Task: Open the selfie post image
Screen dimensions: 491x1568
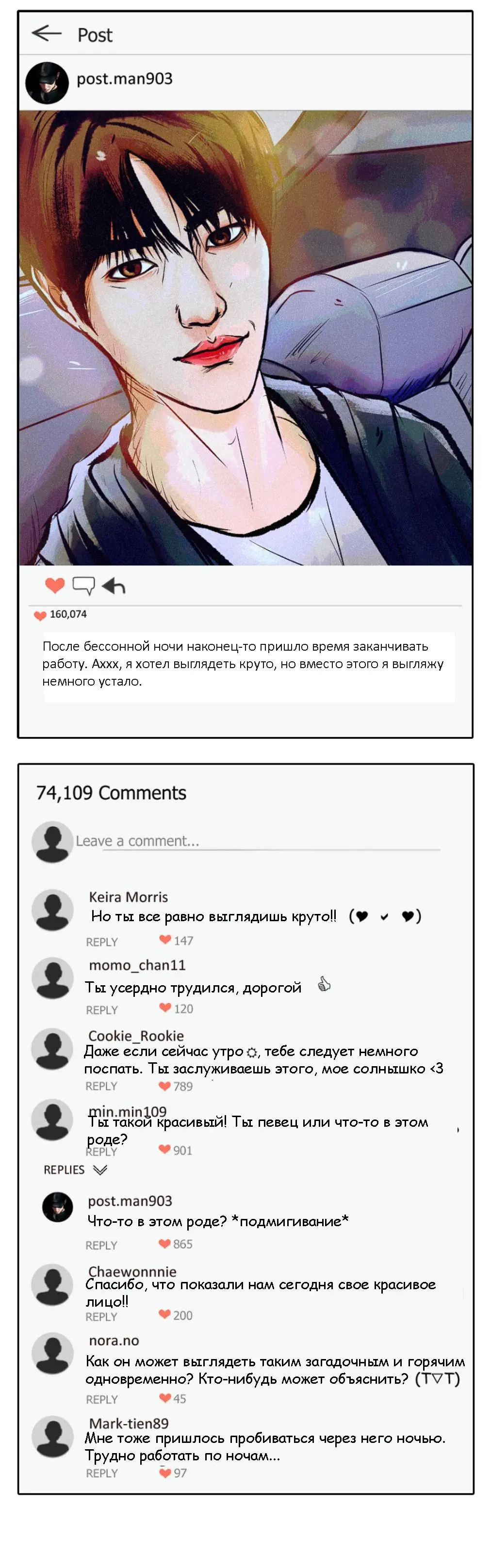Action: tap(245, 338)
